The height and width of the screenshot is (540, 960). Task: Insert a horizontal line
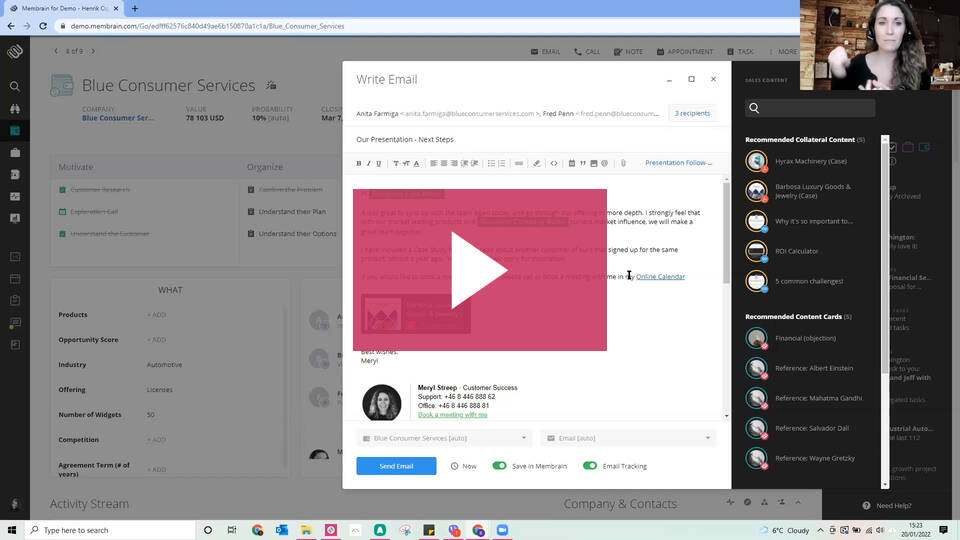[519, 163]
